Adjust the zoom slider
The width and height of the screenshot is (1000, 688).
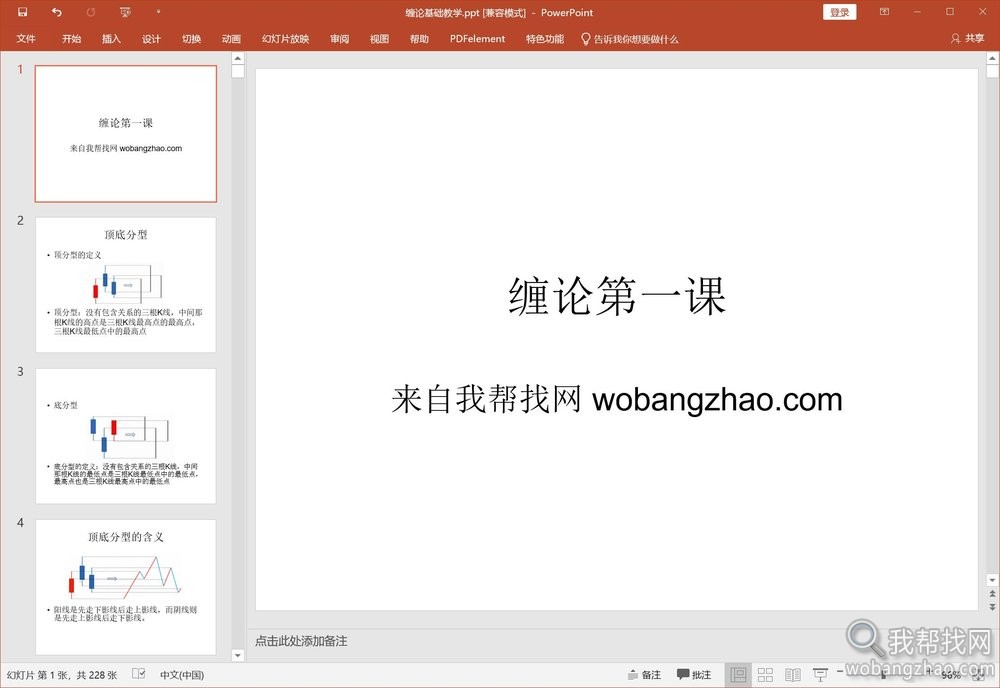click(884, 675)
